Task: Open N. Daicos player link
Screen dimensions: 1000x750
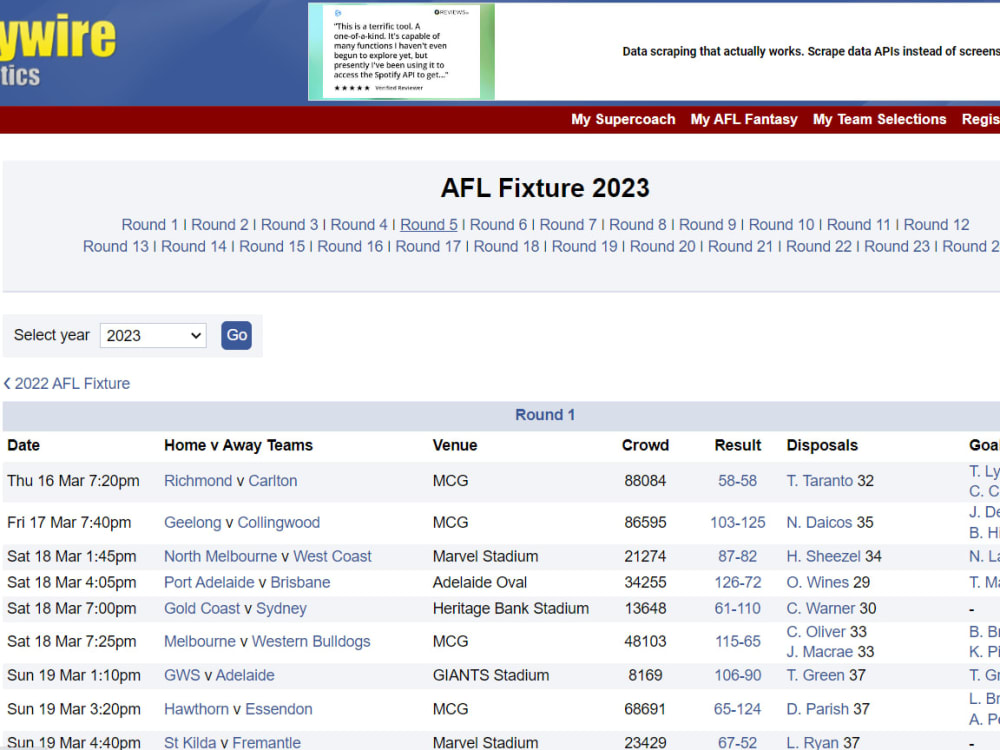Action: [820, 522]
